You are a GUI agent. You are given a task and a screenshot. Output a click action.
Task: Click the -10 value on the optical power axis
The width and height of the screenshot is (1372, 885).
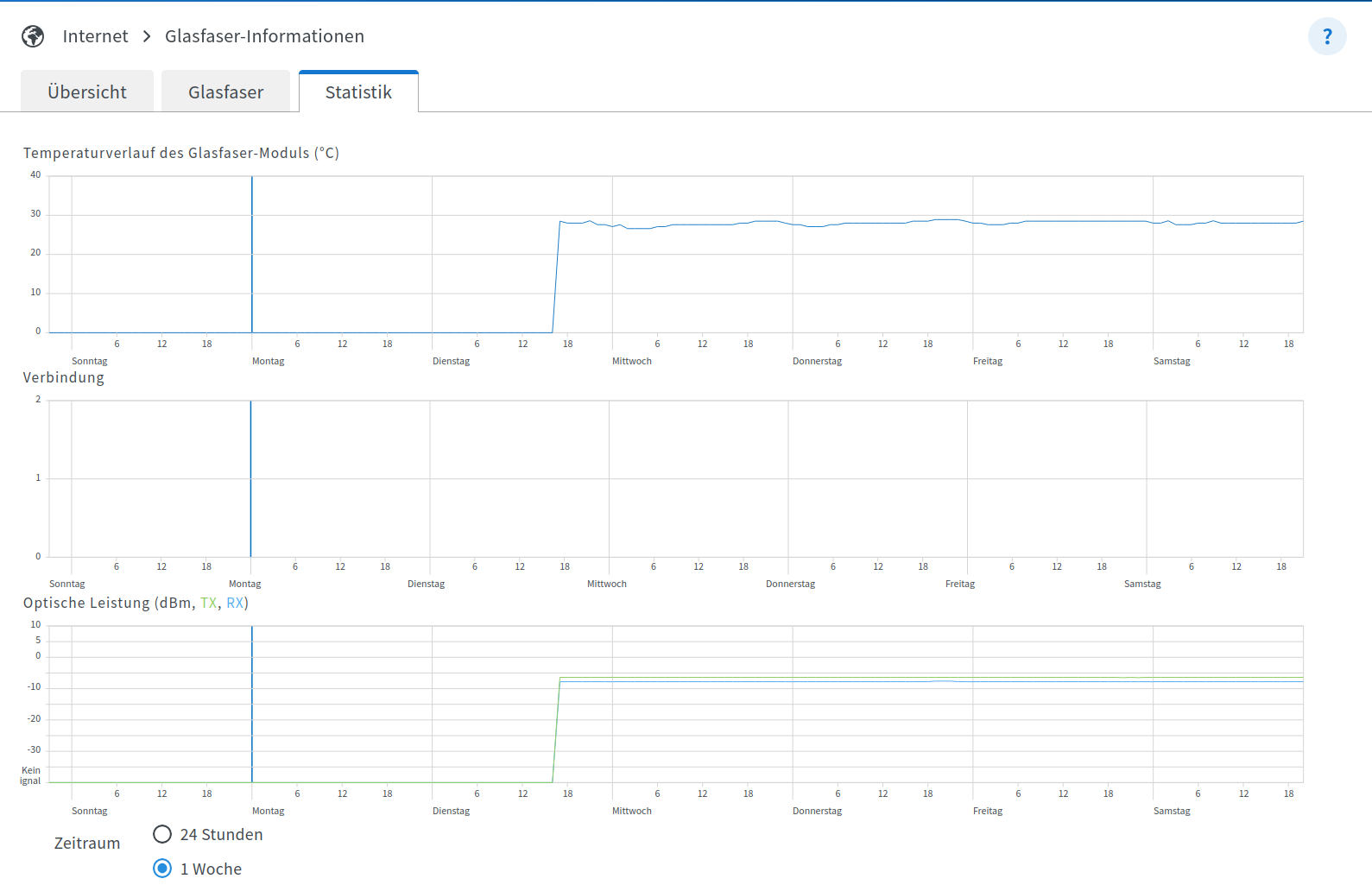(35, 687)
